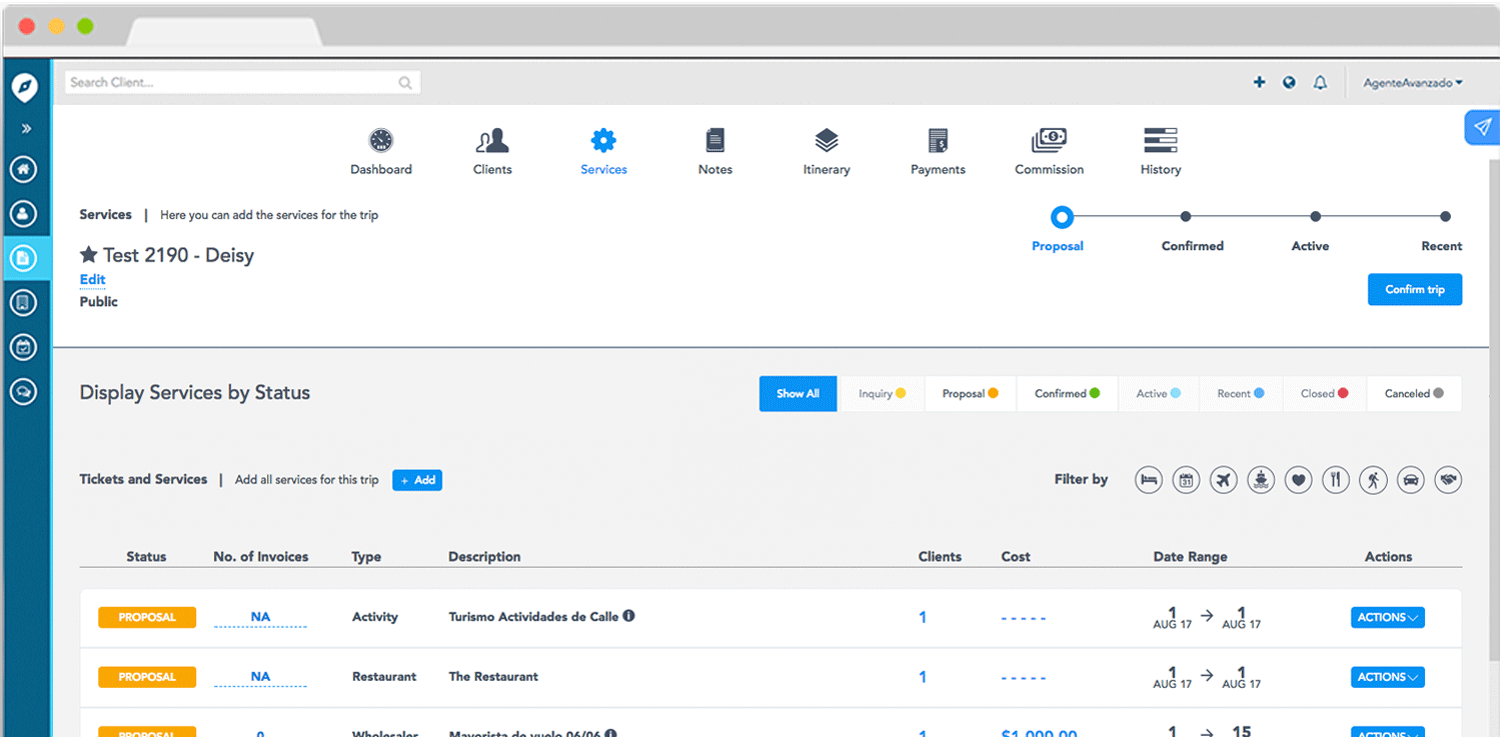This screenshot has height=737, width=1504.
Task: Open Actions dropdown for Turismo Actividades row
Action: pos(1387,618)
